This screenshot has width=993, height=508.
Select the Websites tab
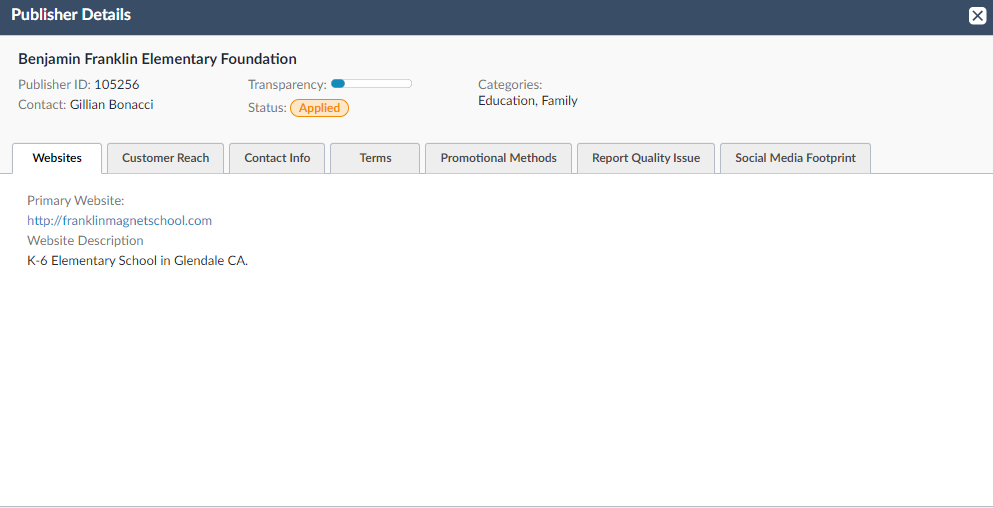57,158
